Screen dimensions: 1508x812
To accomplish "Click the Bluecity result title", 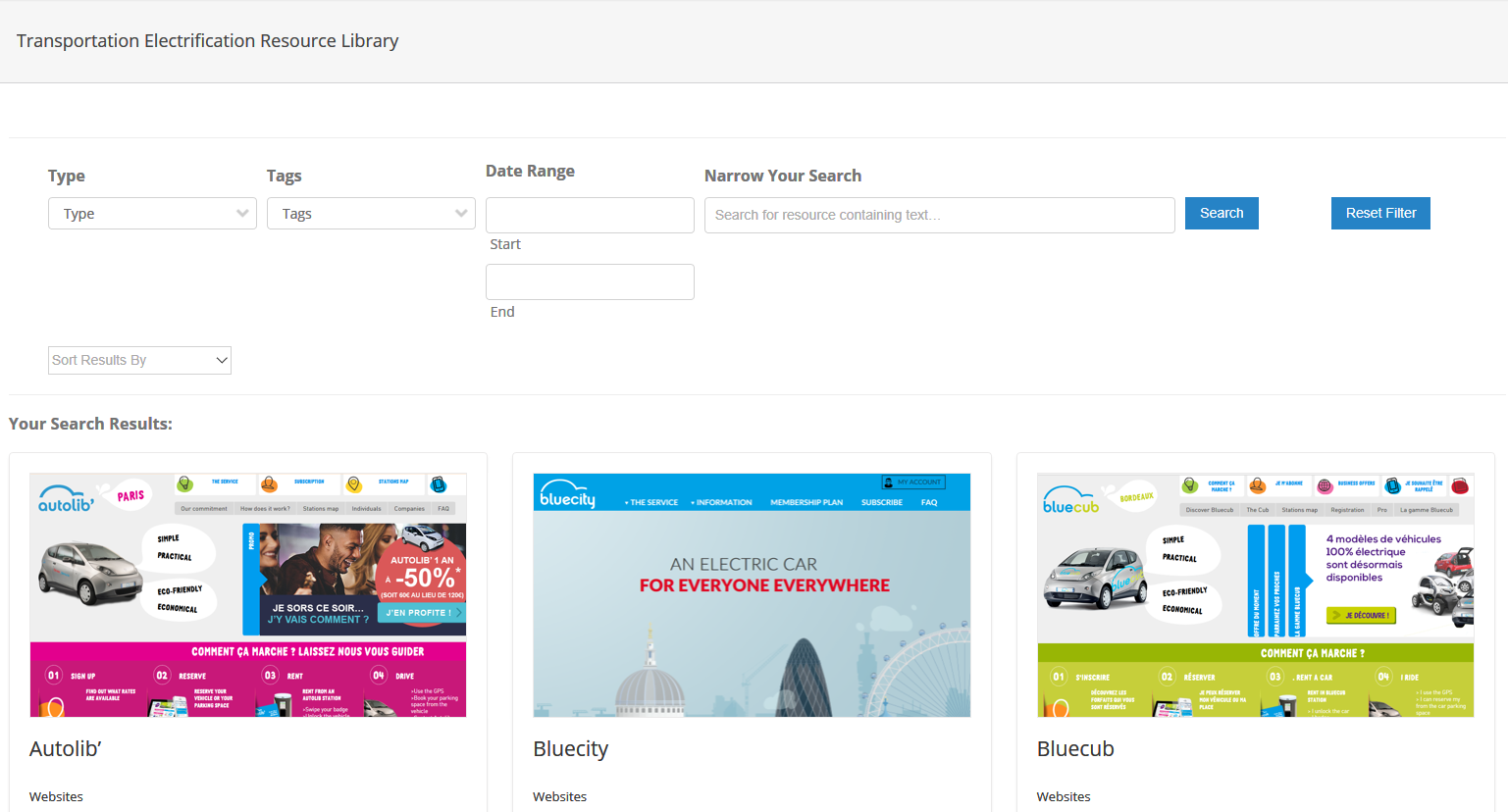I will [571, 748].
